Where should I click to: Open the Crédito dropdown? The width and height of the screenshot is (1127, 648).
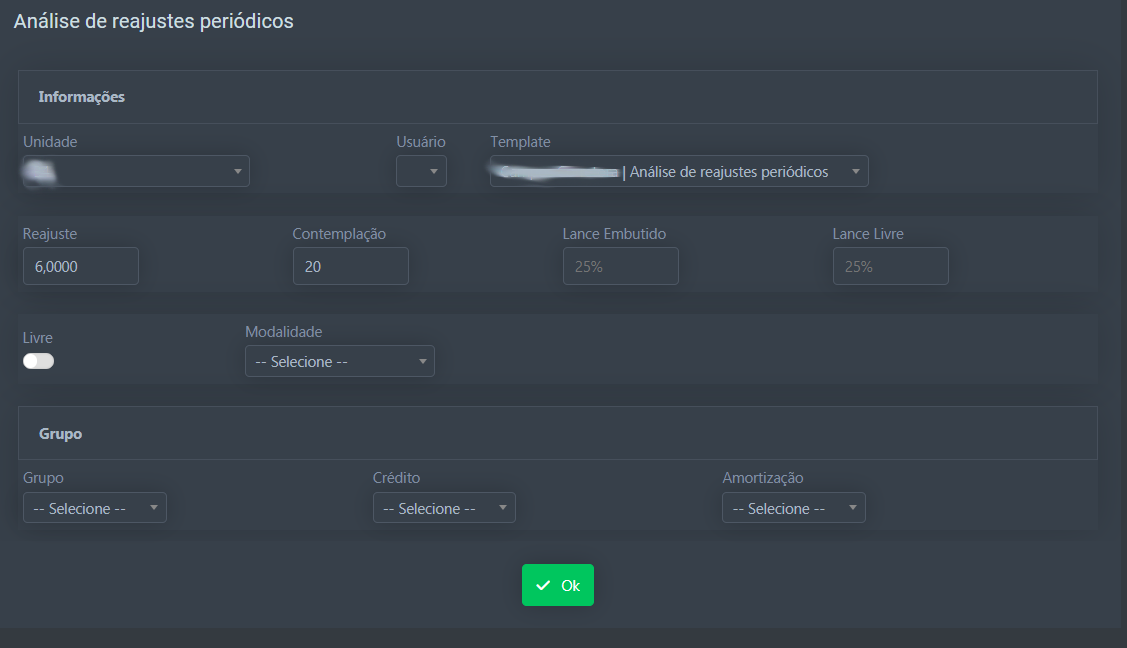(x=444, y=508)
